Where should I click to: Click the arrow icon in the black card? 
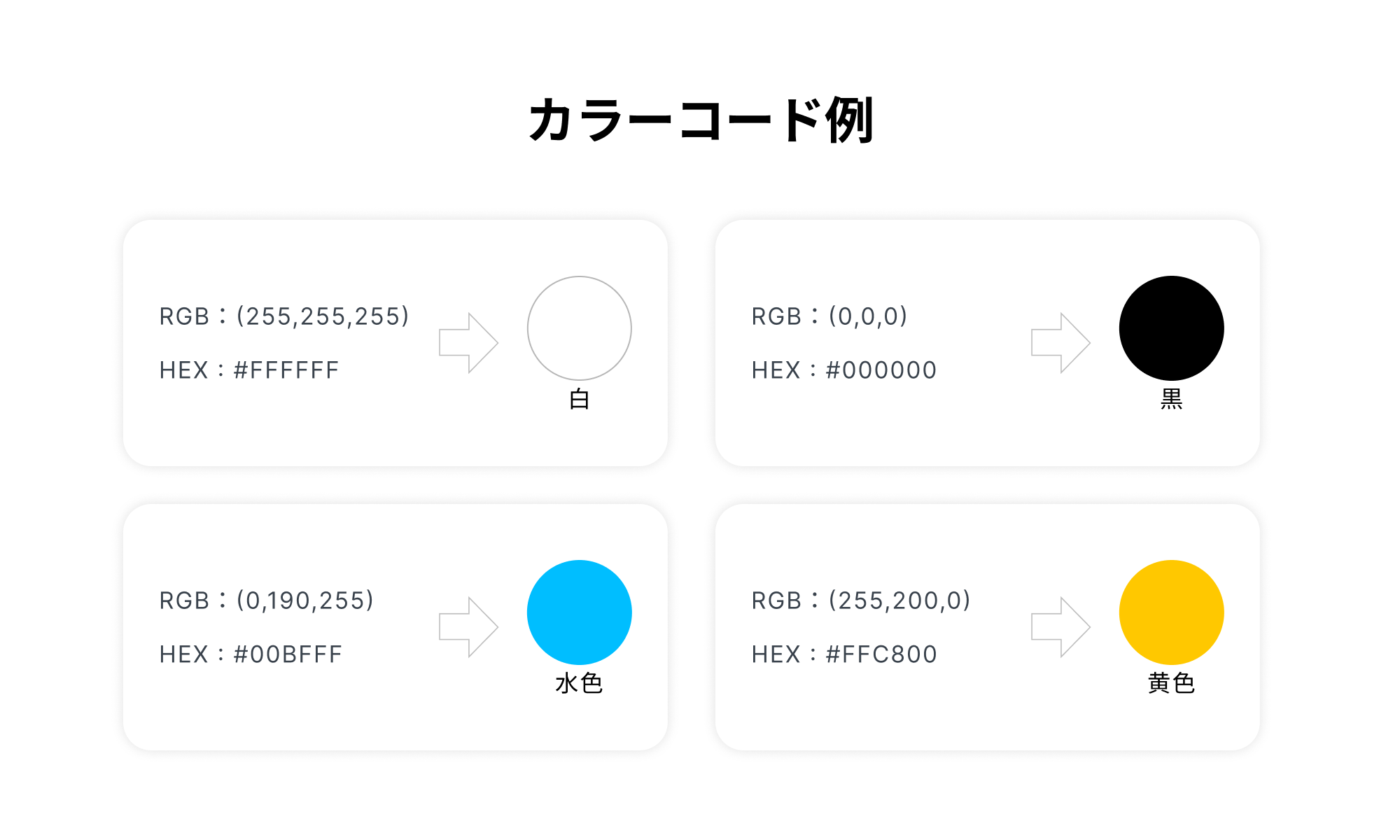click(x=1060, y=343)
